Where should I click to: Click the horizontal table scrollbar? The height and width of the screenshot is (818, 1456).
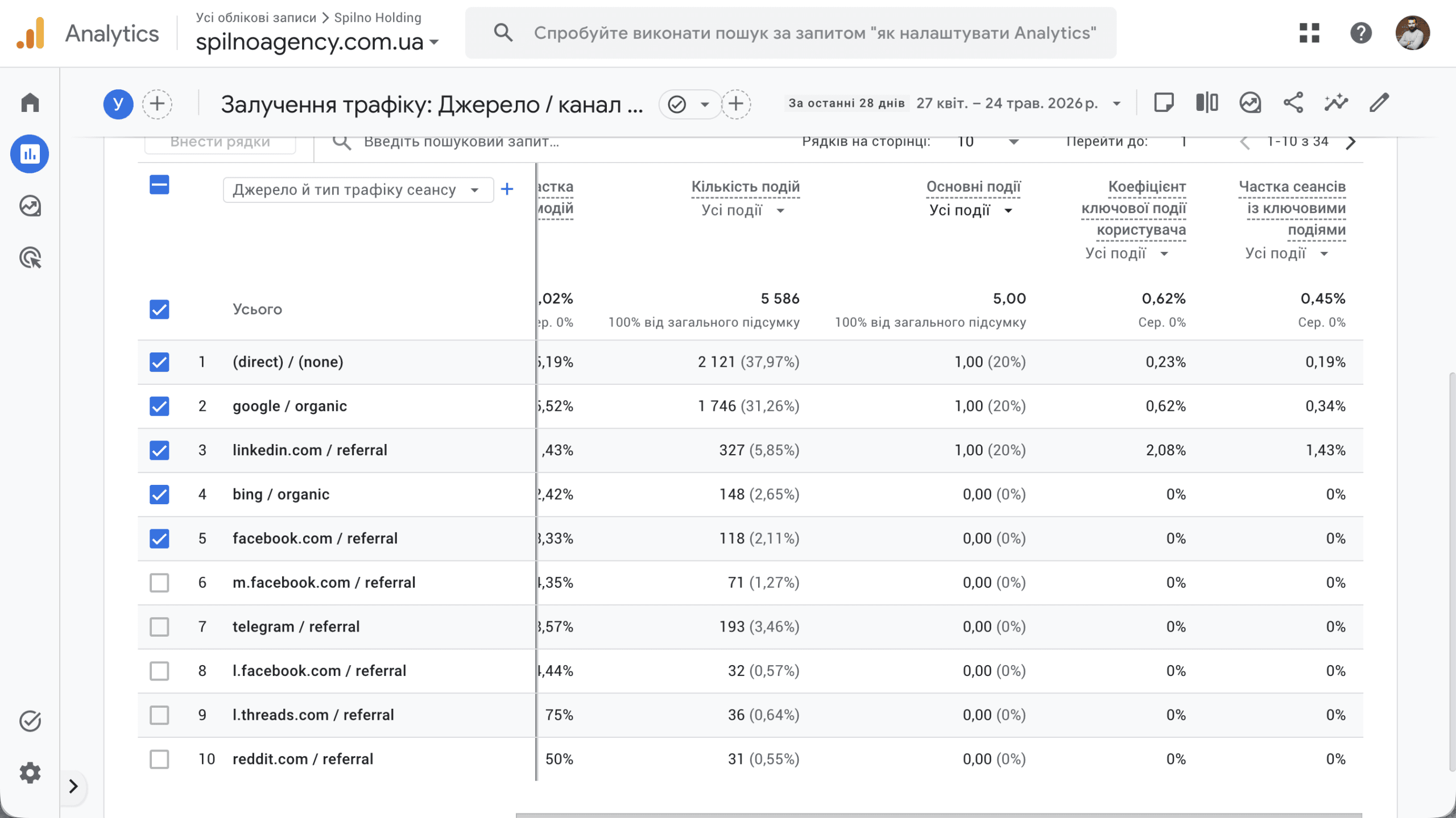pos(938,815)
